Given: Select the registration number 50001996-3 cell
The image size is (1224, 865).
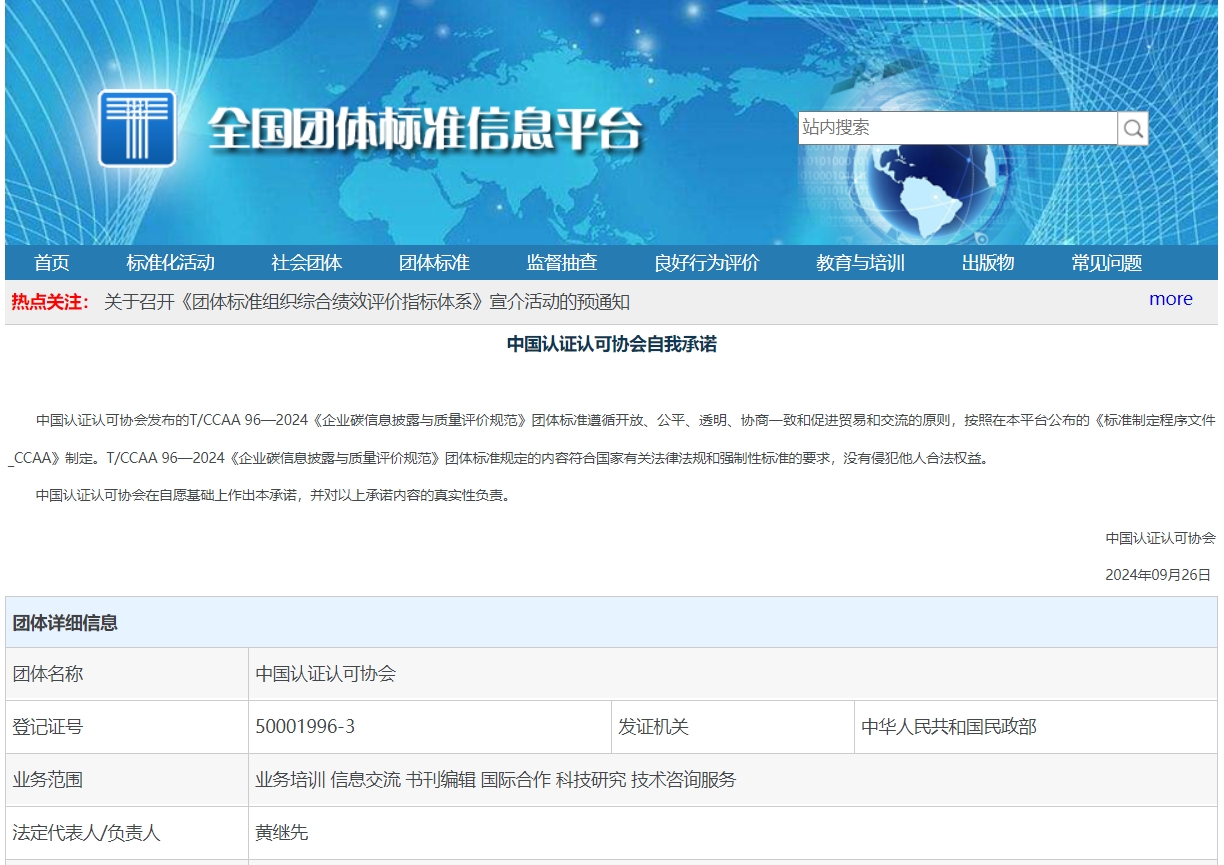Looking at the screenshot, I should 305,727.
